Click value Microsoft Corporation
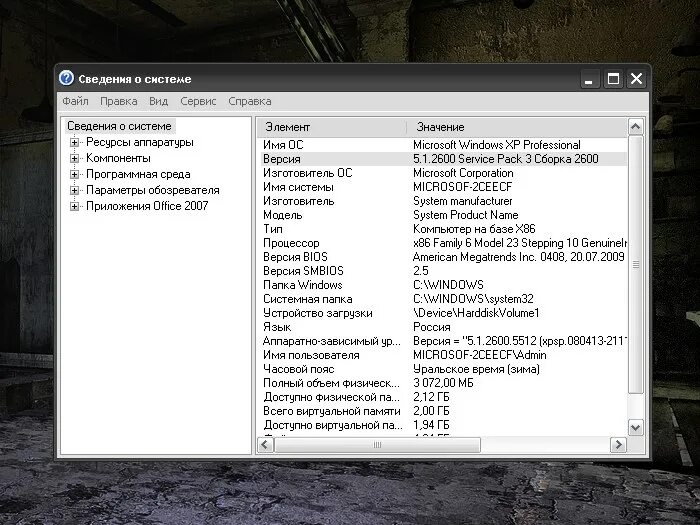 point(463,173)
